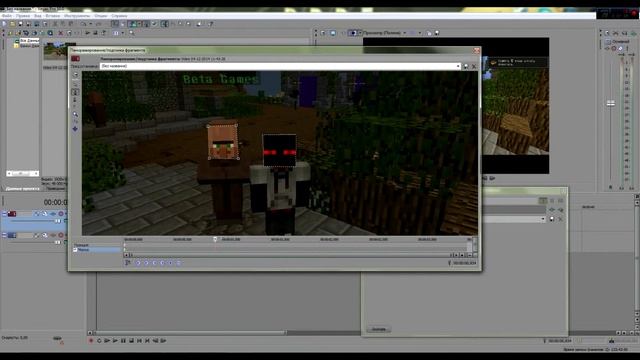
Task: Switch to the Проводник tab
Action: click(55, 189)
